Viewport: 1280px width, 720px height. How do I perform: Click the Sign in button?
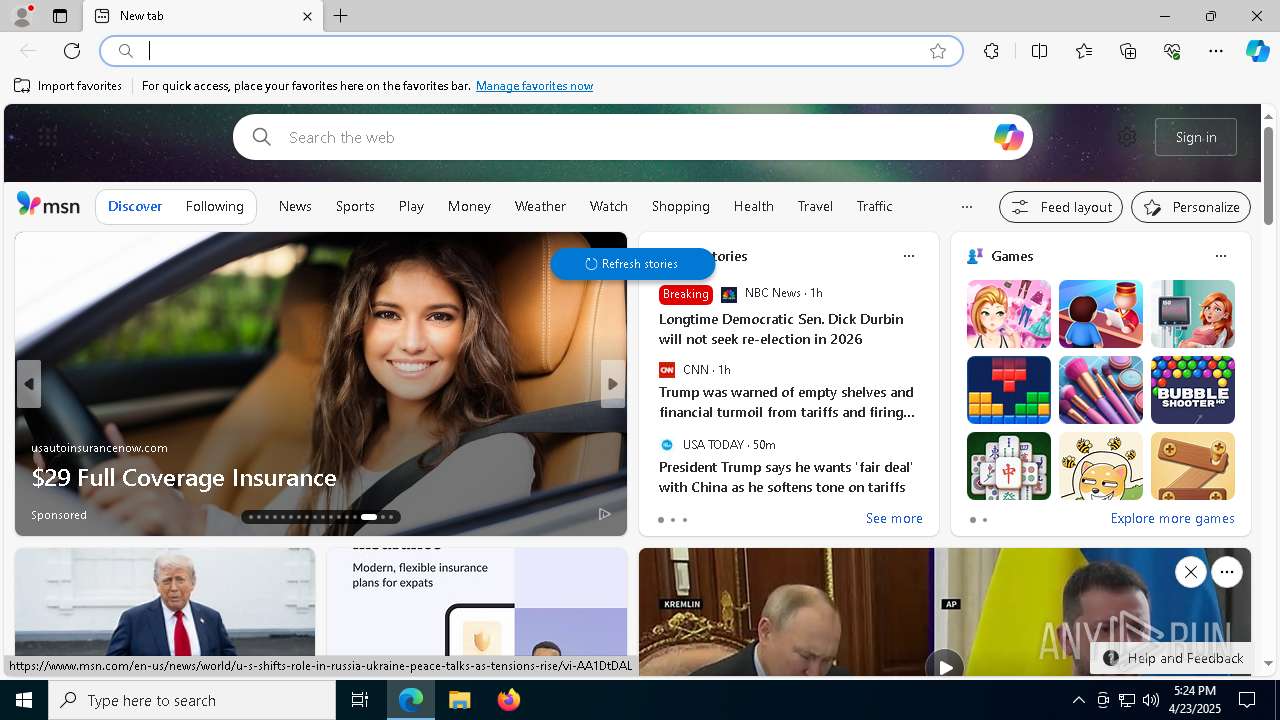[1196, 137]
